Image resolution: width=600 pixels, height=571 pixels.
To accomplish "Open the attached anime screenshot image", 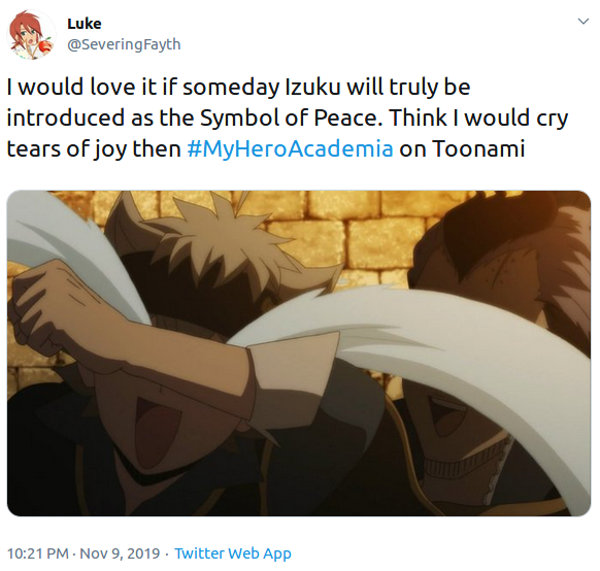I will (299, 353).
